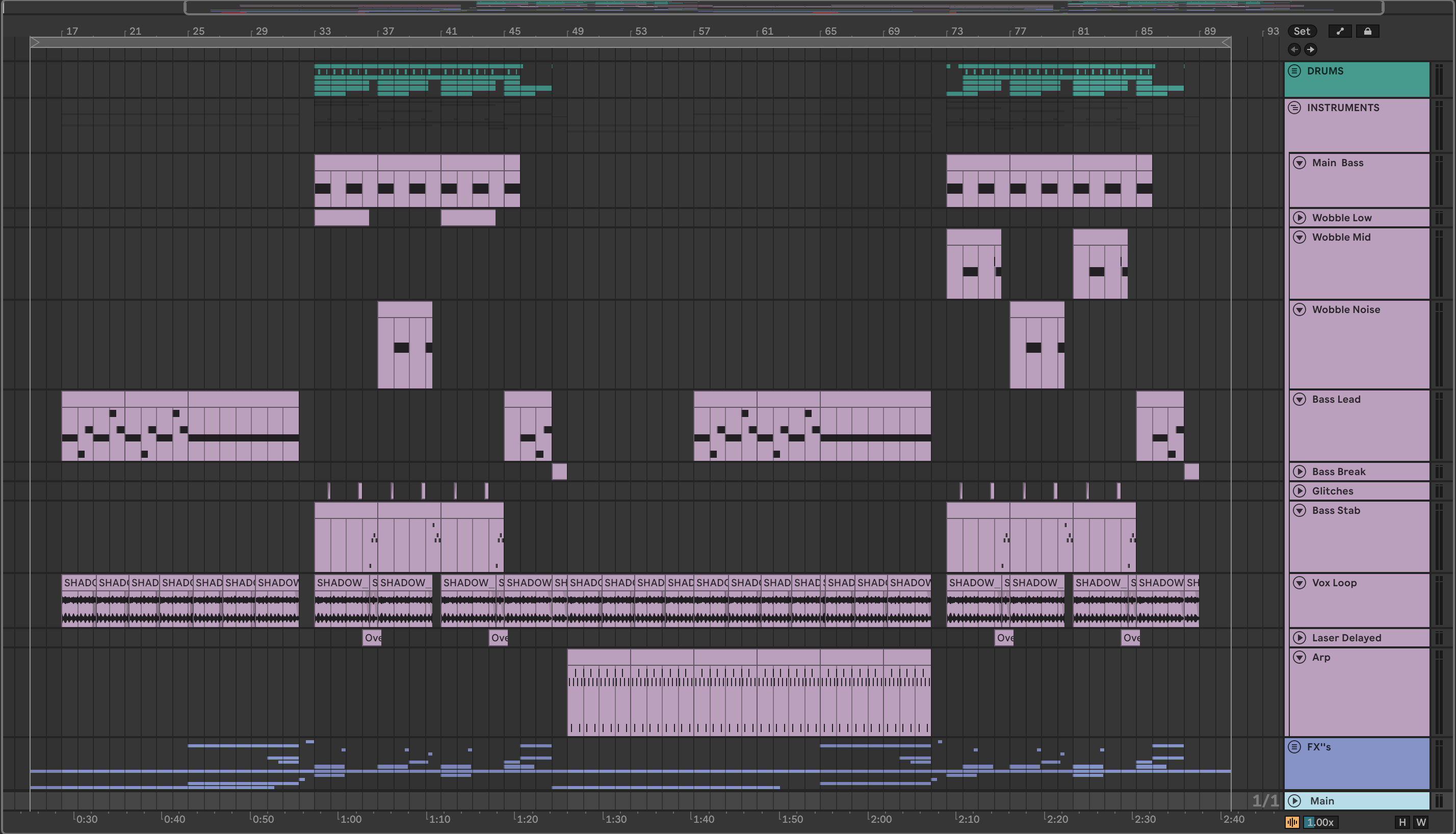Click bar 49 on the timeline ruler
This screenshot has height=834, width=1456.
(577, 32)
